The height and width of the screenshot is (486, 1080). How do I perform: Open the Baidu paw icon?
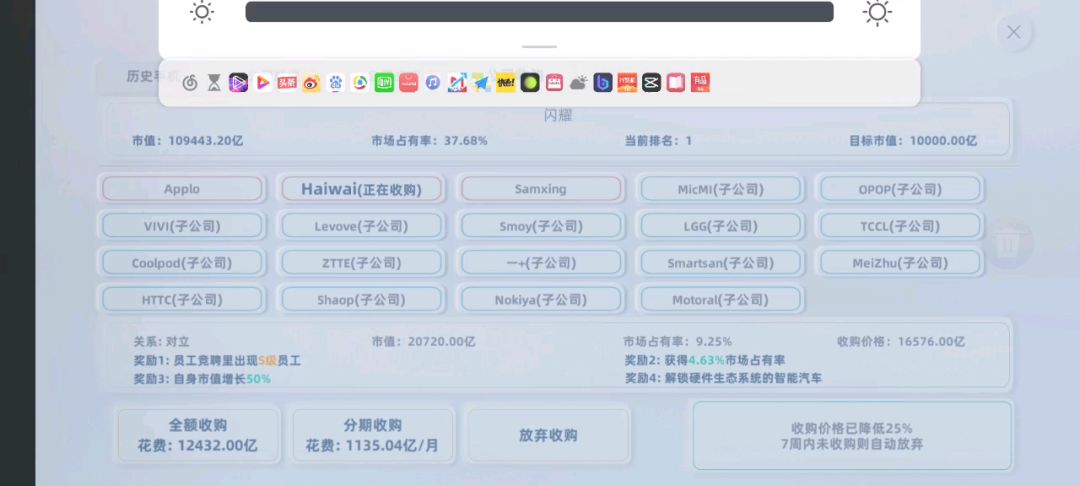pos(335,83)
